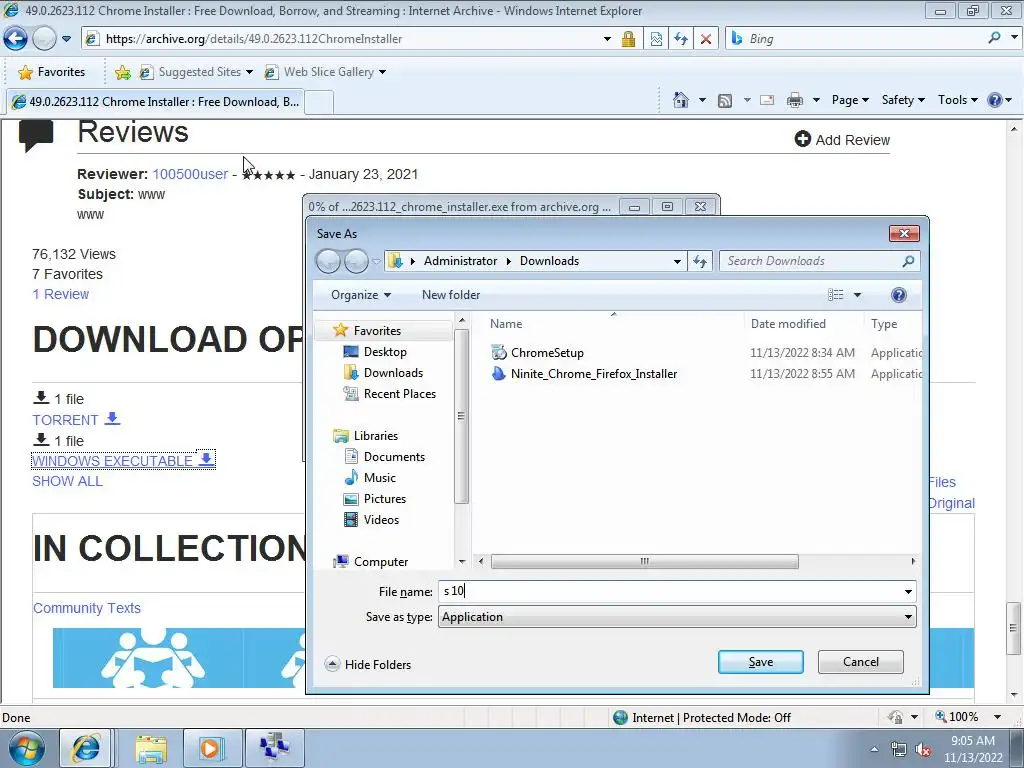Open the File name history dropdown
This screenshot has height=768, width=1024.
[x=908, y=592]
